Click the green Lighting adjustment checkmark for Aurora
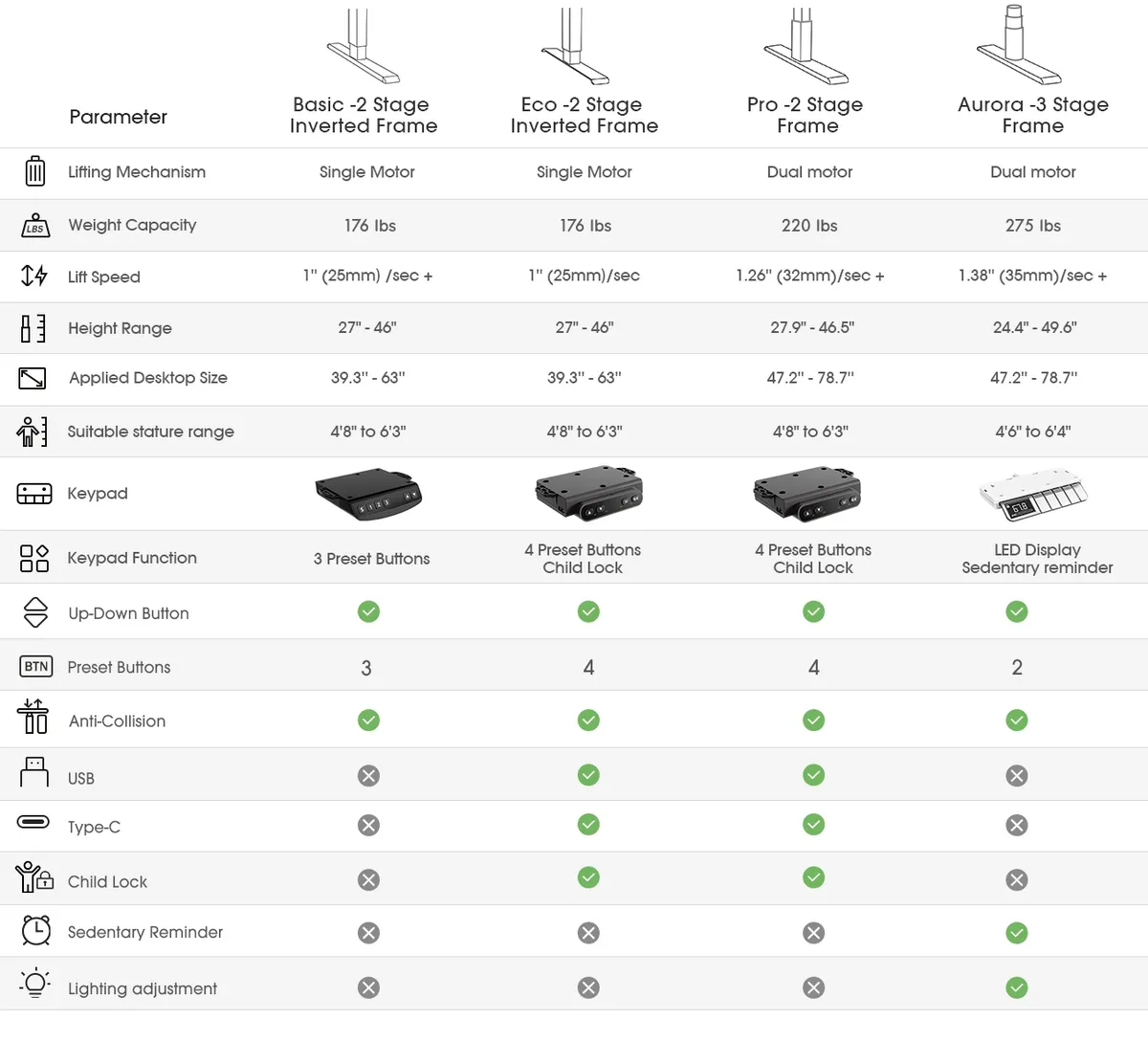The image size is (1148, 1042). click(x=1017, y=987)
